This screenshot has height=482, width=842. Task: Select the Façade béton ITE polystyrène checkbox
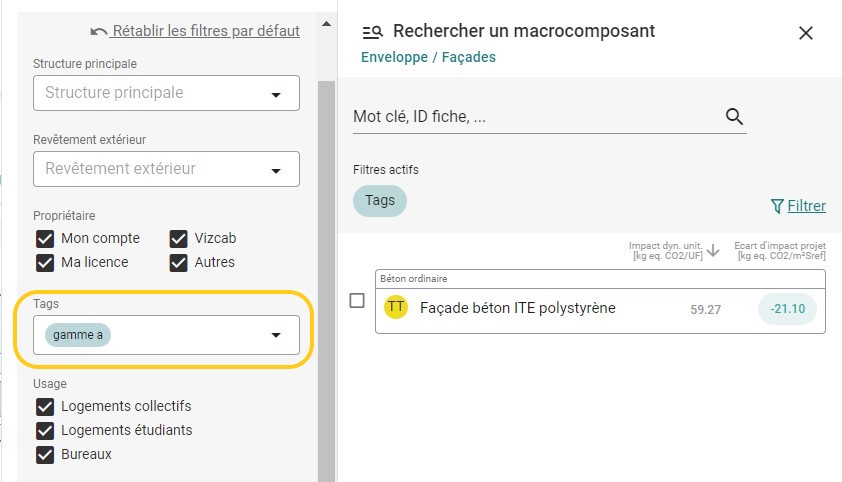357,301
